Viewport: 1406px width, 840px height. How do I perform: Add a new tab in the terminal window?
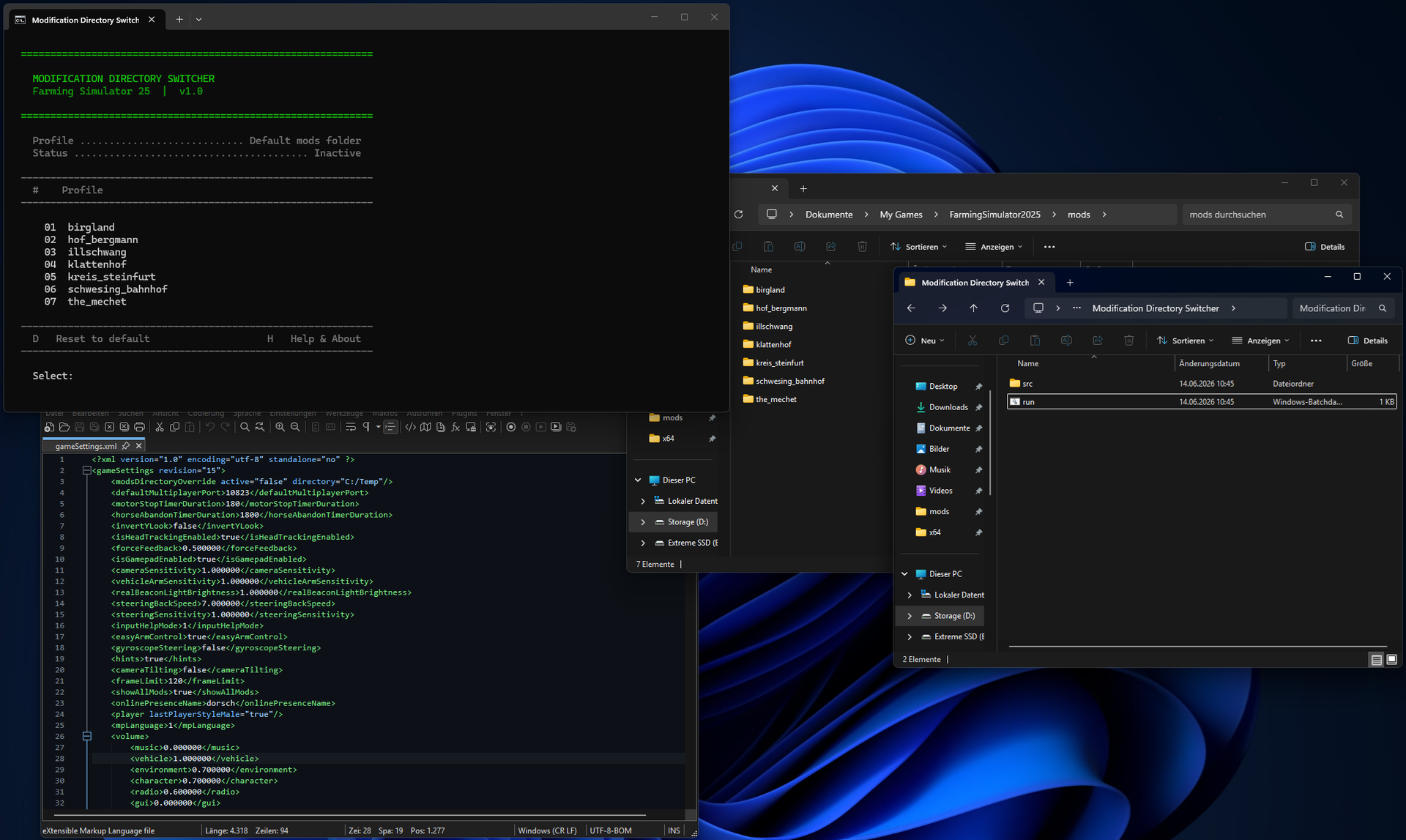point(179,20)
